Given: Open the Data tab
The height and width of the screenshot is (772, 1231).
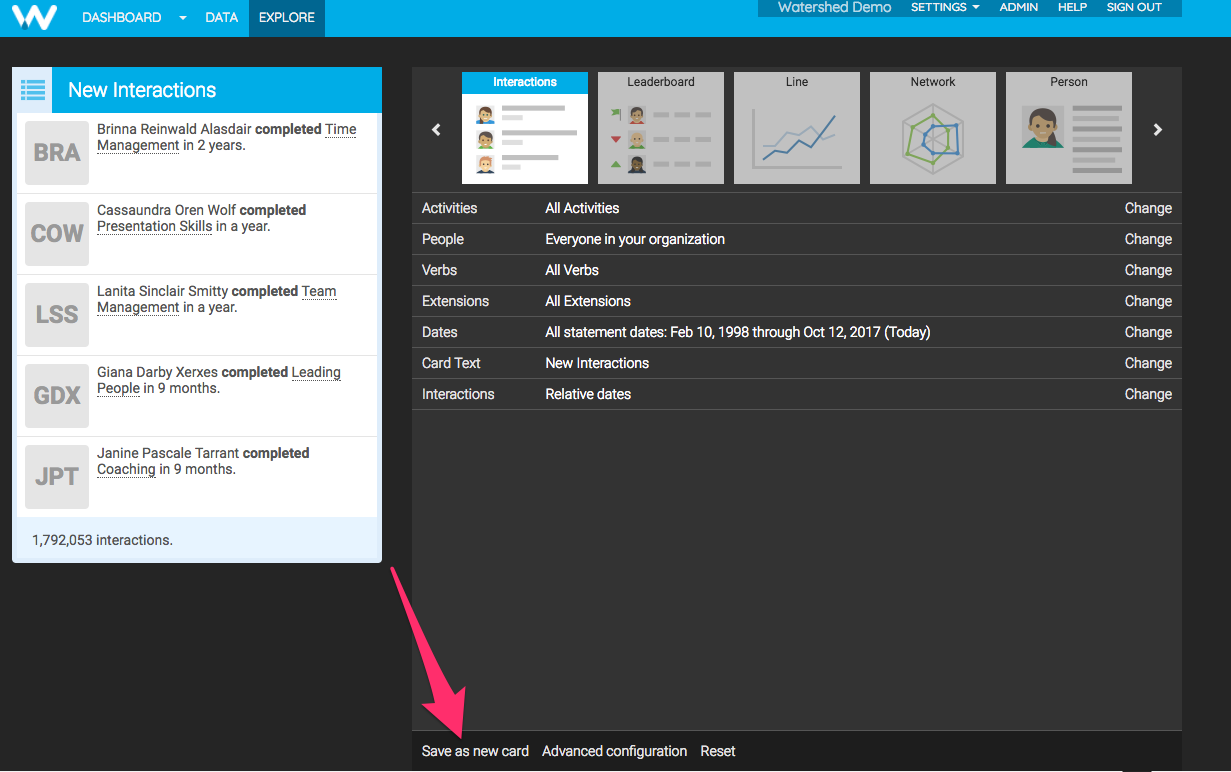Looking at the screenshot, I should coord(221,17).
